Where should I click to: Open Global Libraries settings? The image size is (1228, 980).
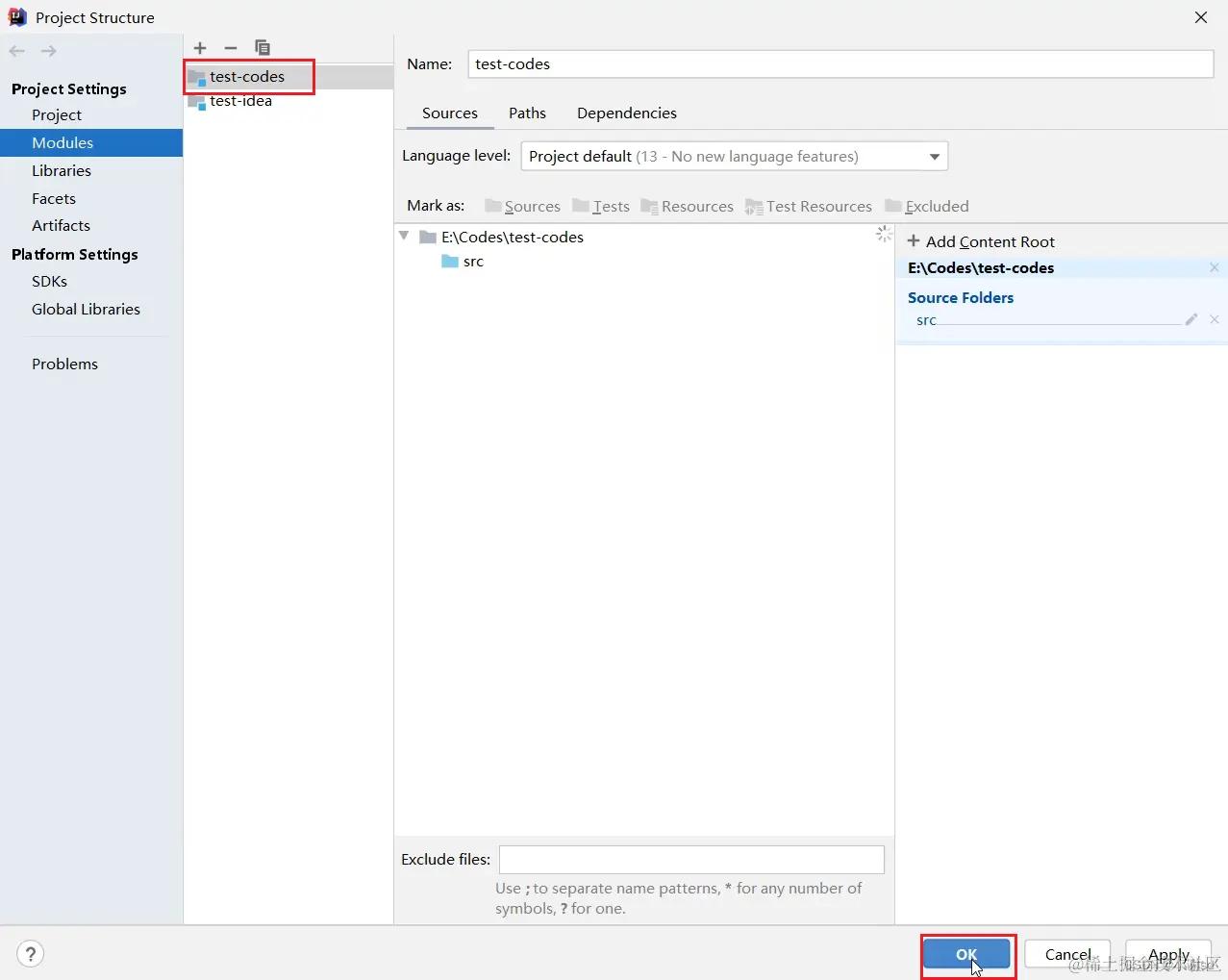tap(86, 309)
